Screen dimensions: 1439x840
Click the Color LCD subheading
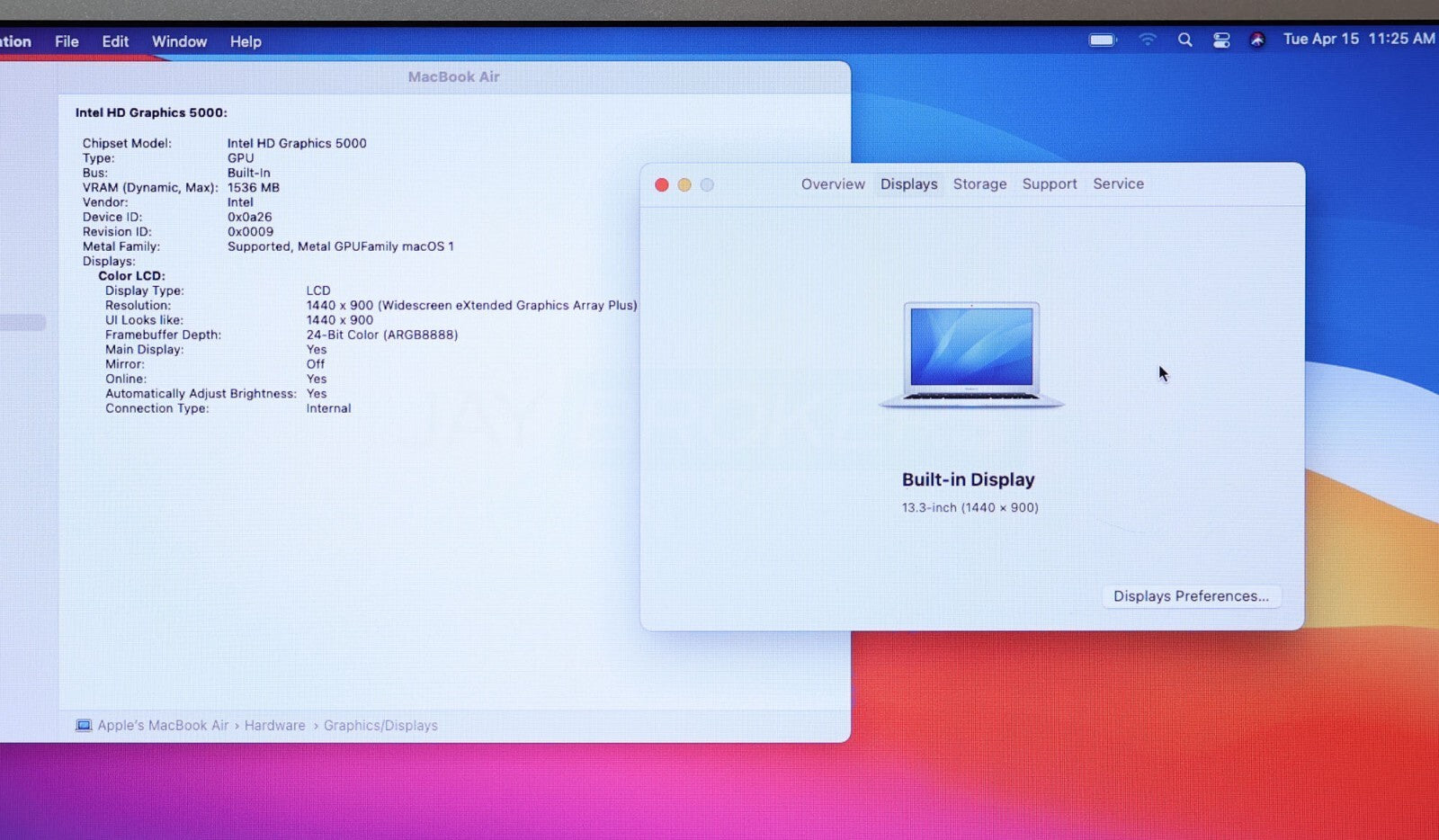click(x=131, y=276)
